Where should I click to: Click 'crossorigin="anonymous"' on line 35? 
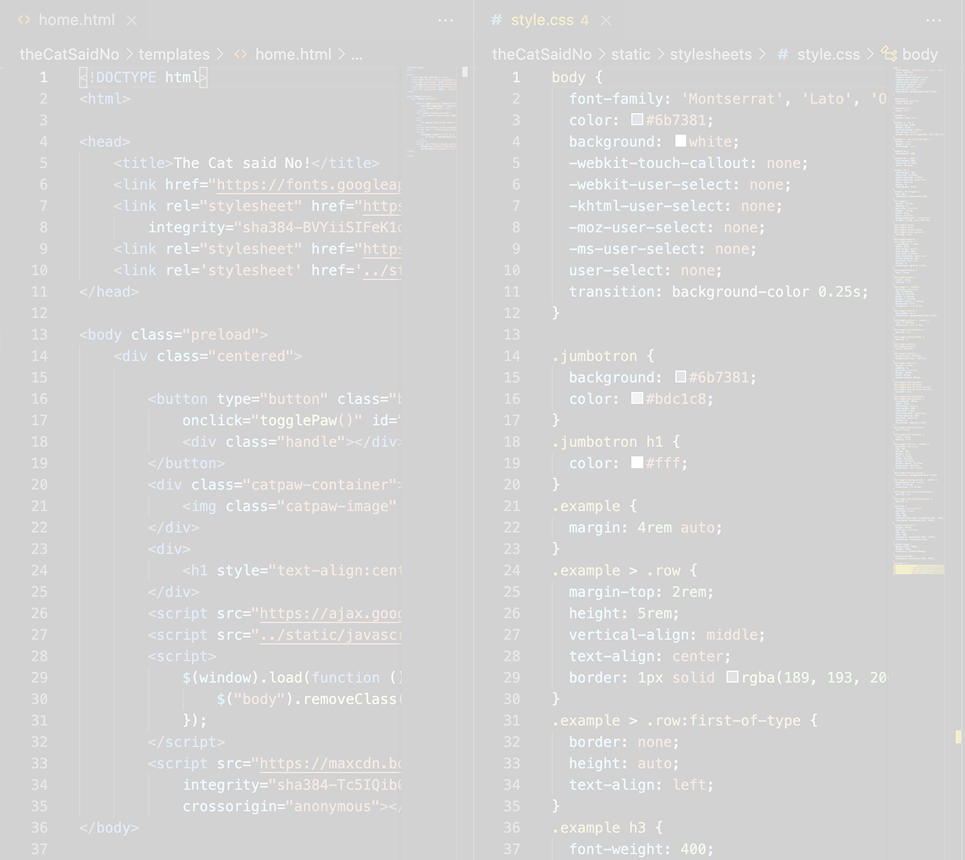point(281,806)
